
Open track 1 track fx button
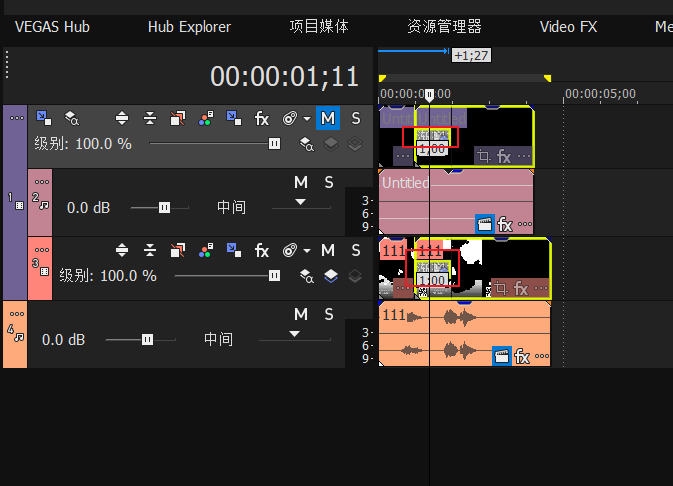tap(262, 118)
